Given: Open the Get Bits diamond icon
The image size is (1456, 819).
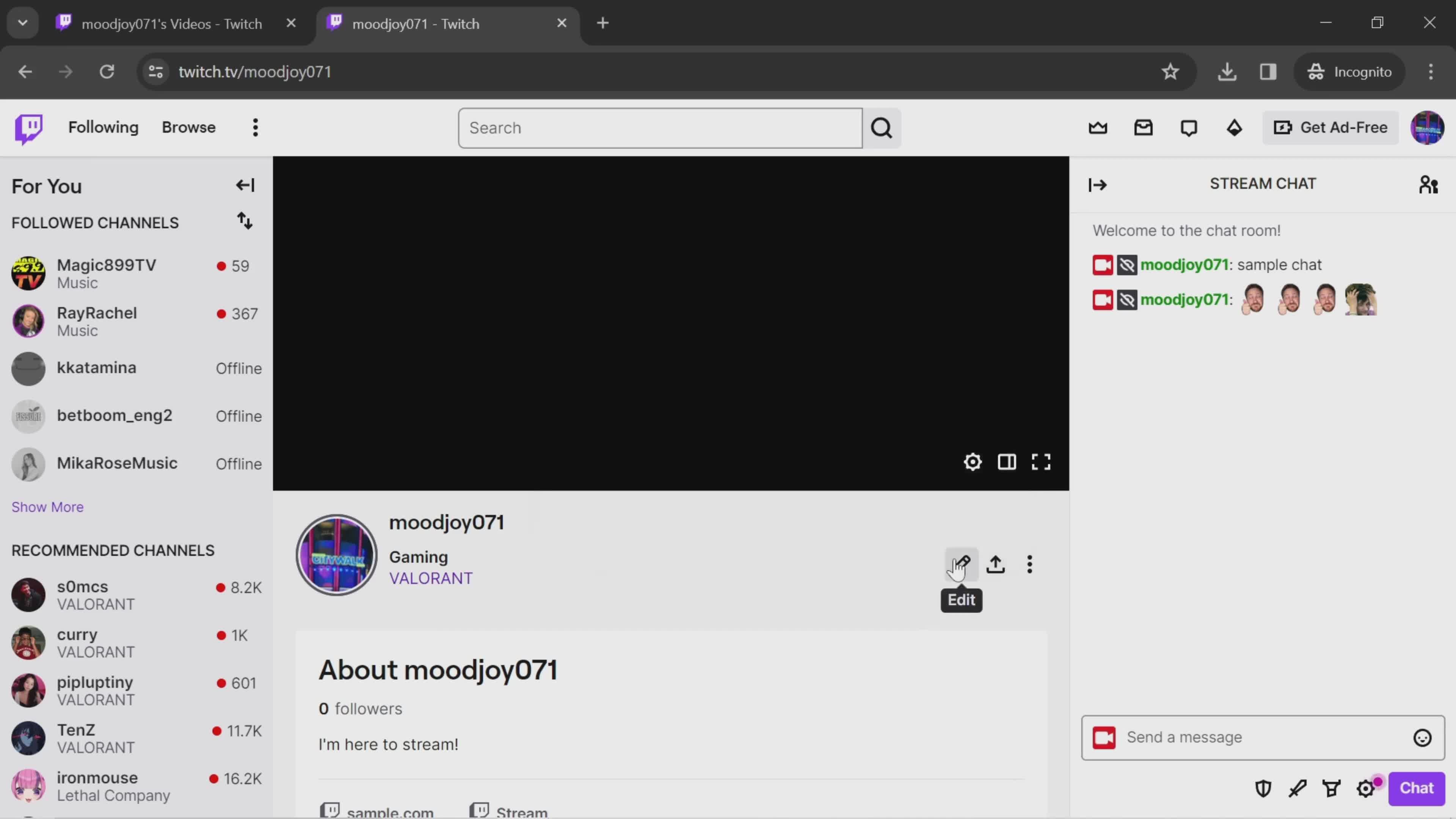Looking at the screenshot, I should tap(1234, 128).
